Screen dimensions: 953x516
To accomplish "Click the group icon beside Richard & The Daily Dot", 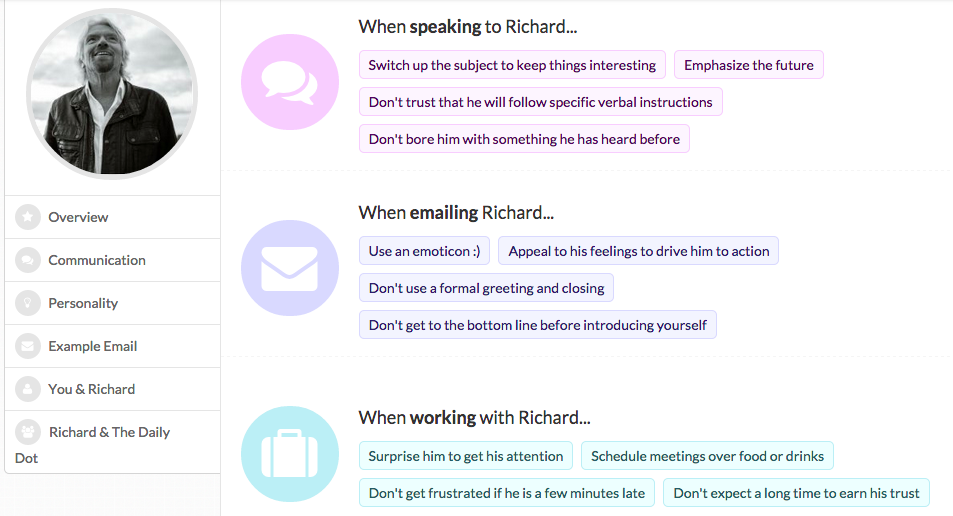I will click(x=29, y=432).
